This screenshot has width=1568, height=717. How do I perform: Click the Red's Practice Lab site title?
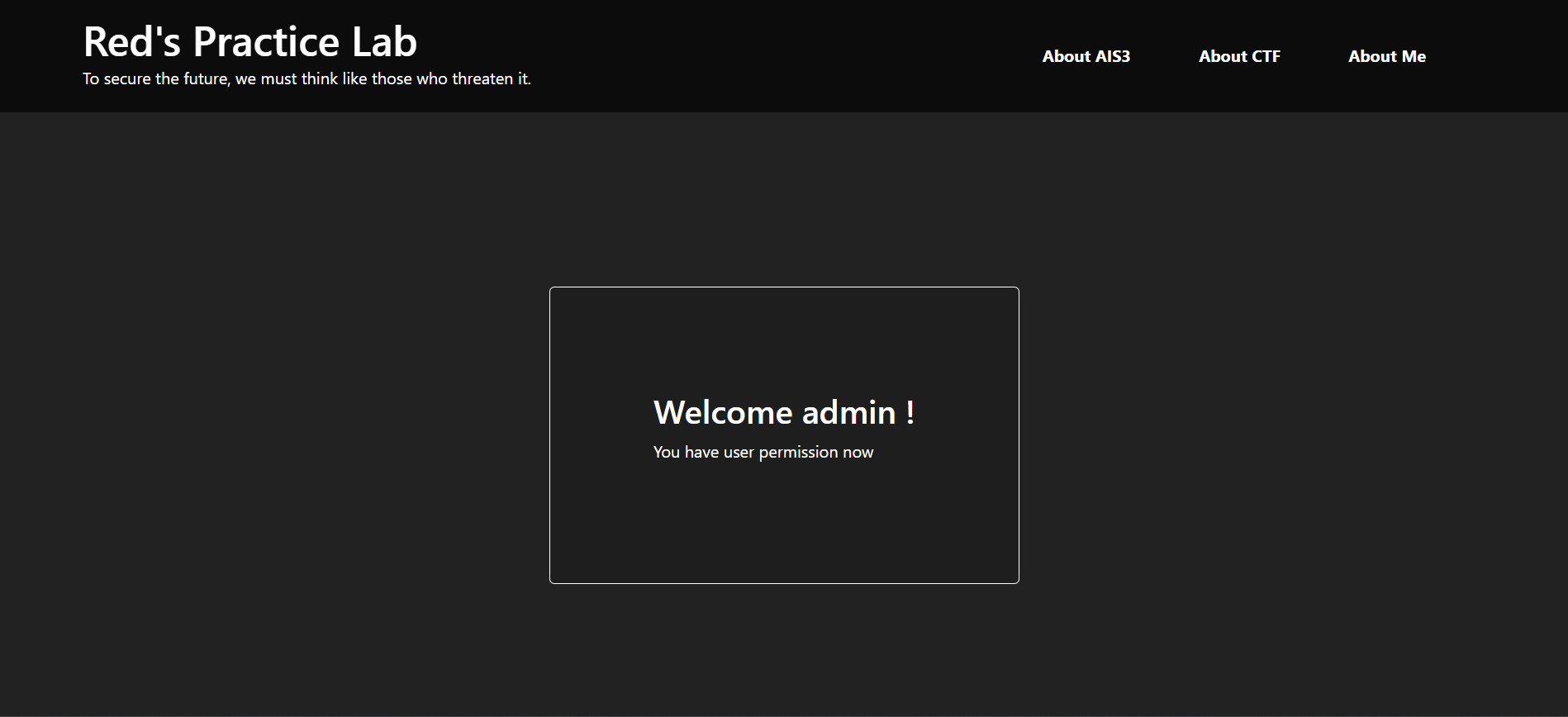249,42
